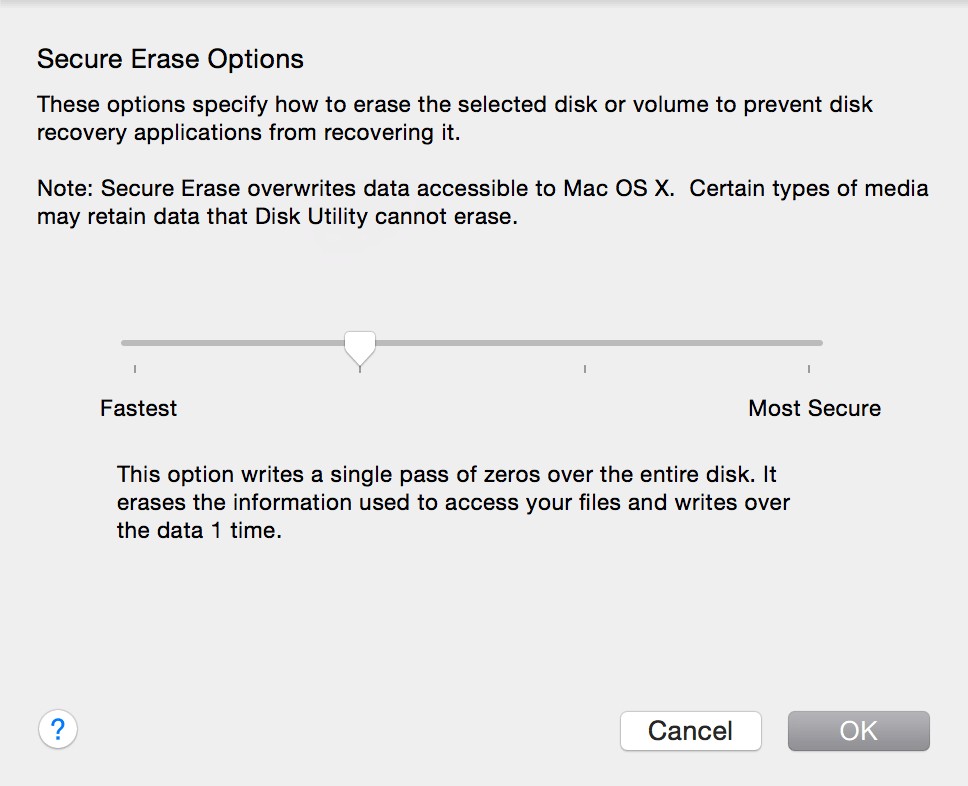This screenshot has height=786, width=968.
Task: Click Cancel to dismiss Secure Erase Options
Action: pos(690,730)
